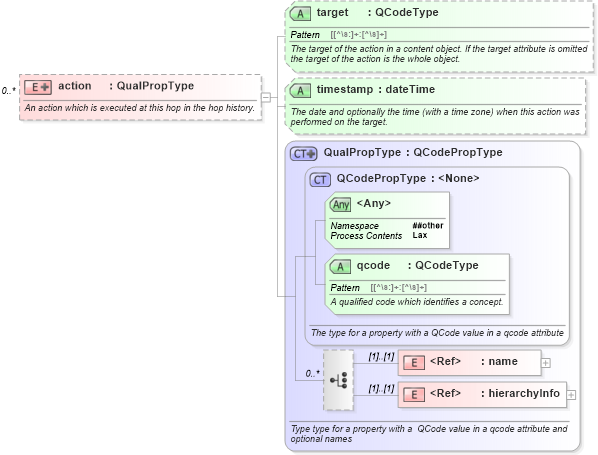Screen dimensions: 598x455
Task: Click '[1]..[1]' cardinality for name
Action: click(381, 357)
